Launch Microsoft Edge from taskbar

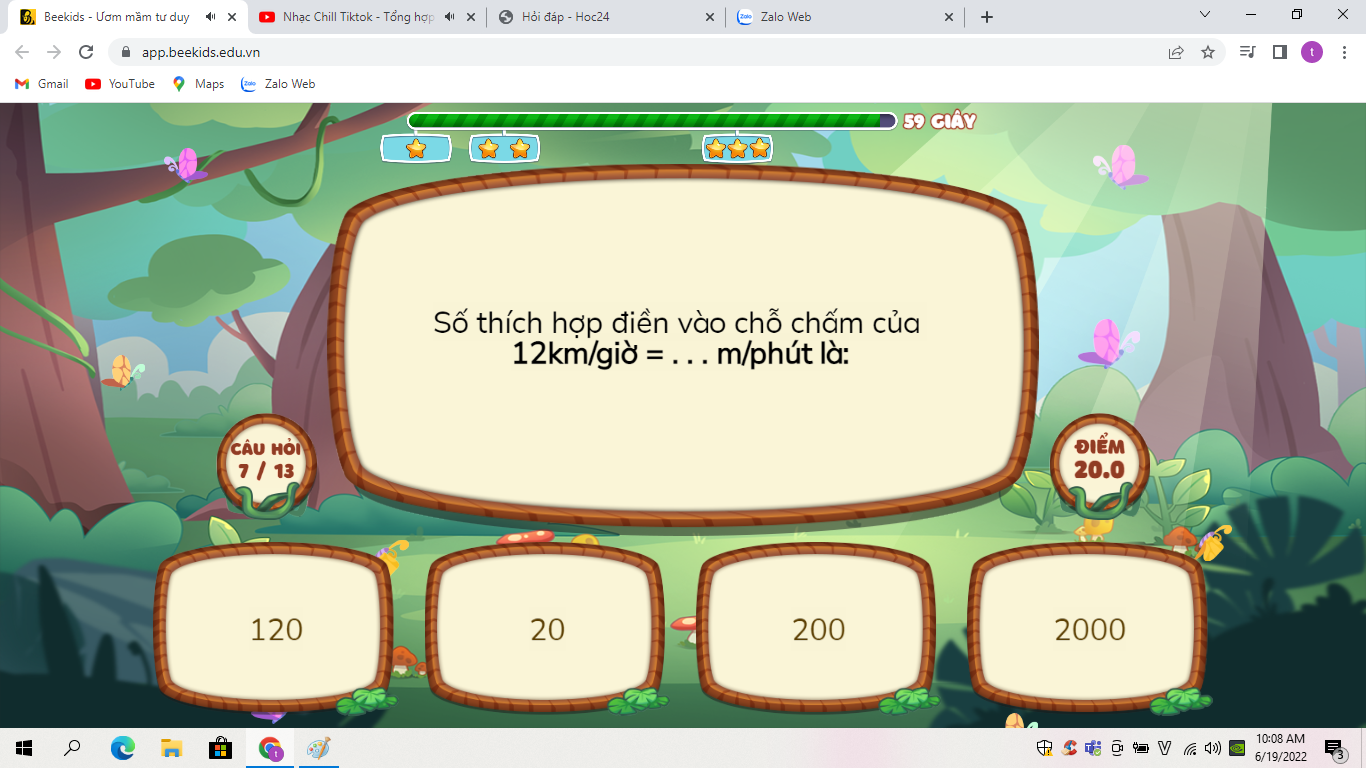pyautogui.click(x=122, y=748)
